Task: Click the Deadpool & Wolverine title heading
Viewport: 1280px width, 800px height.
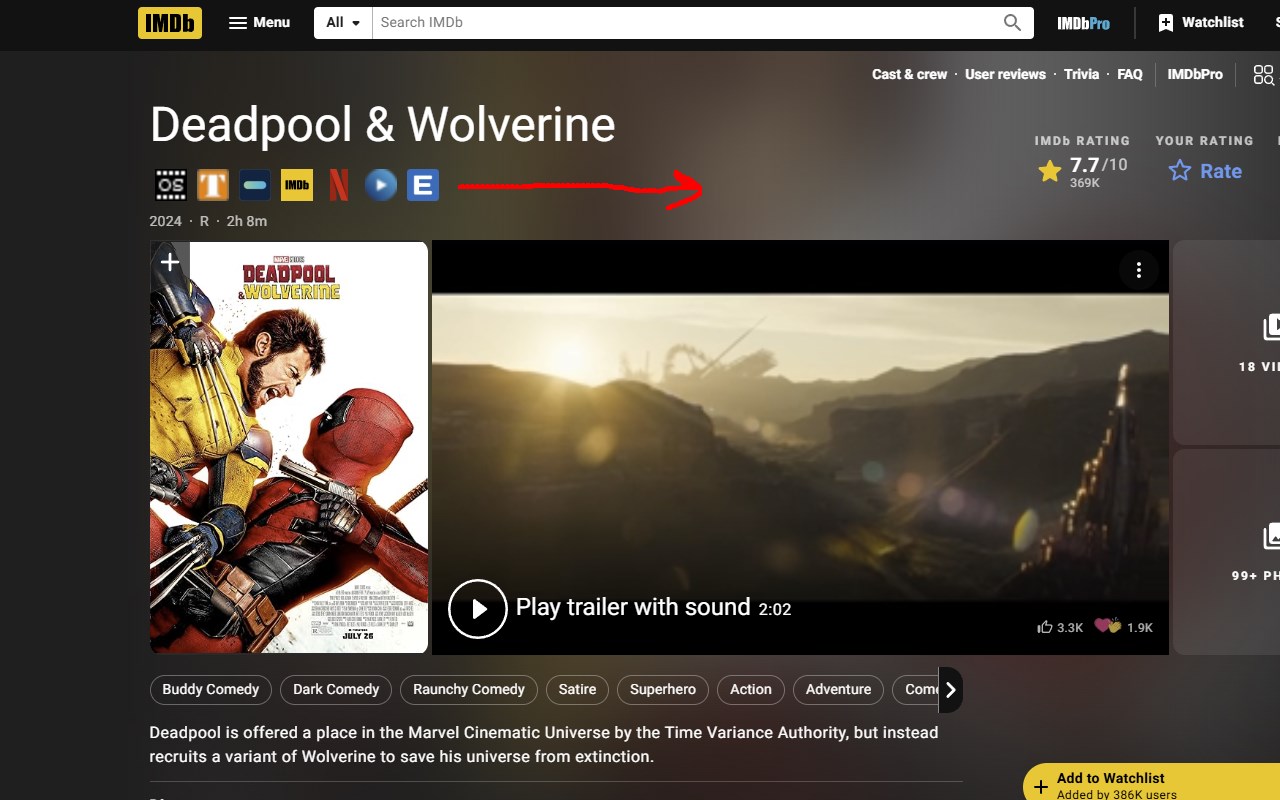Action: (x=383, y=125)
